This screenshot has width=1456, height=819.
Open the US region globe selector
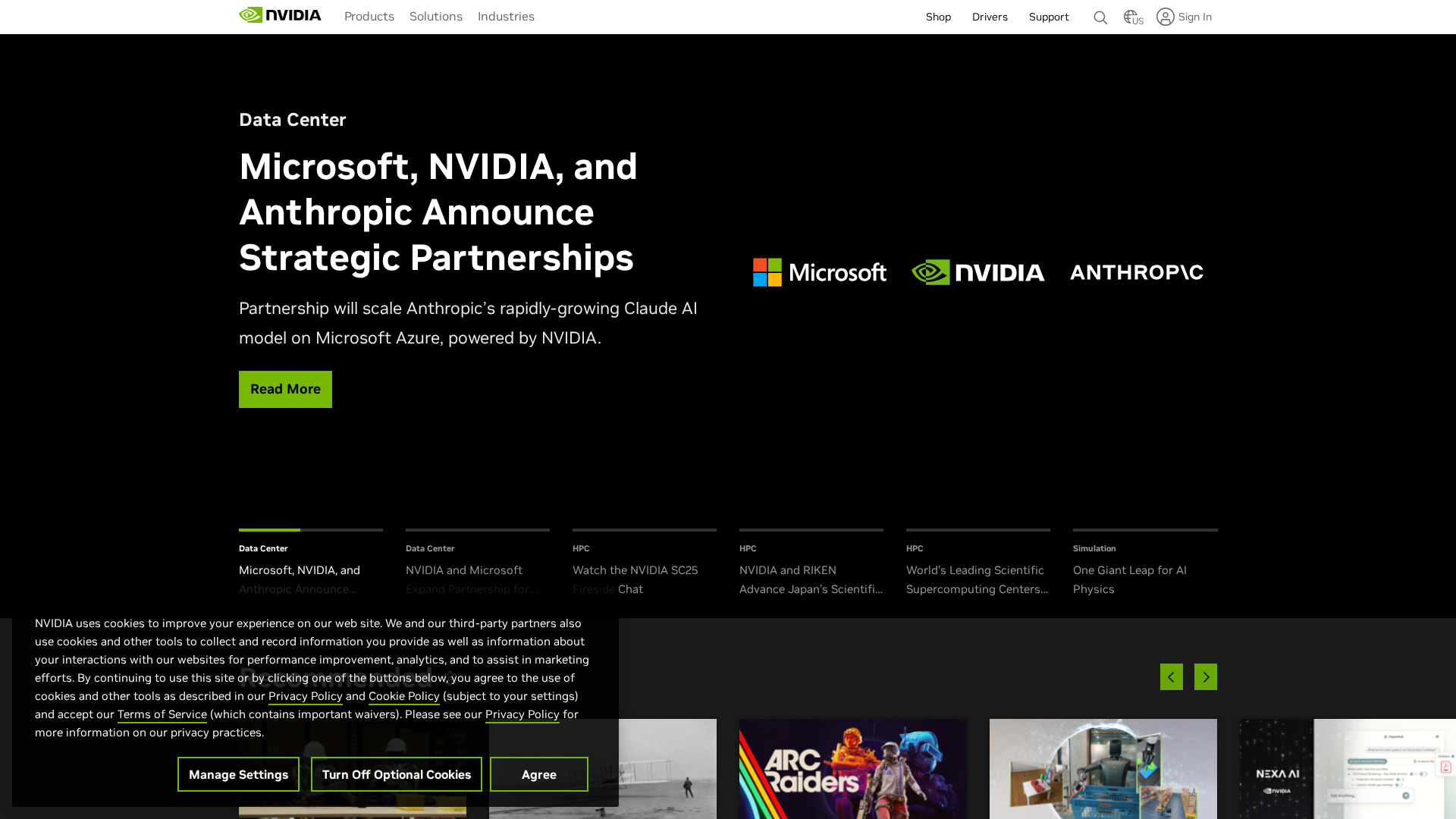click(x=1133, y=17)
